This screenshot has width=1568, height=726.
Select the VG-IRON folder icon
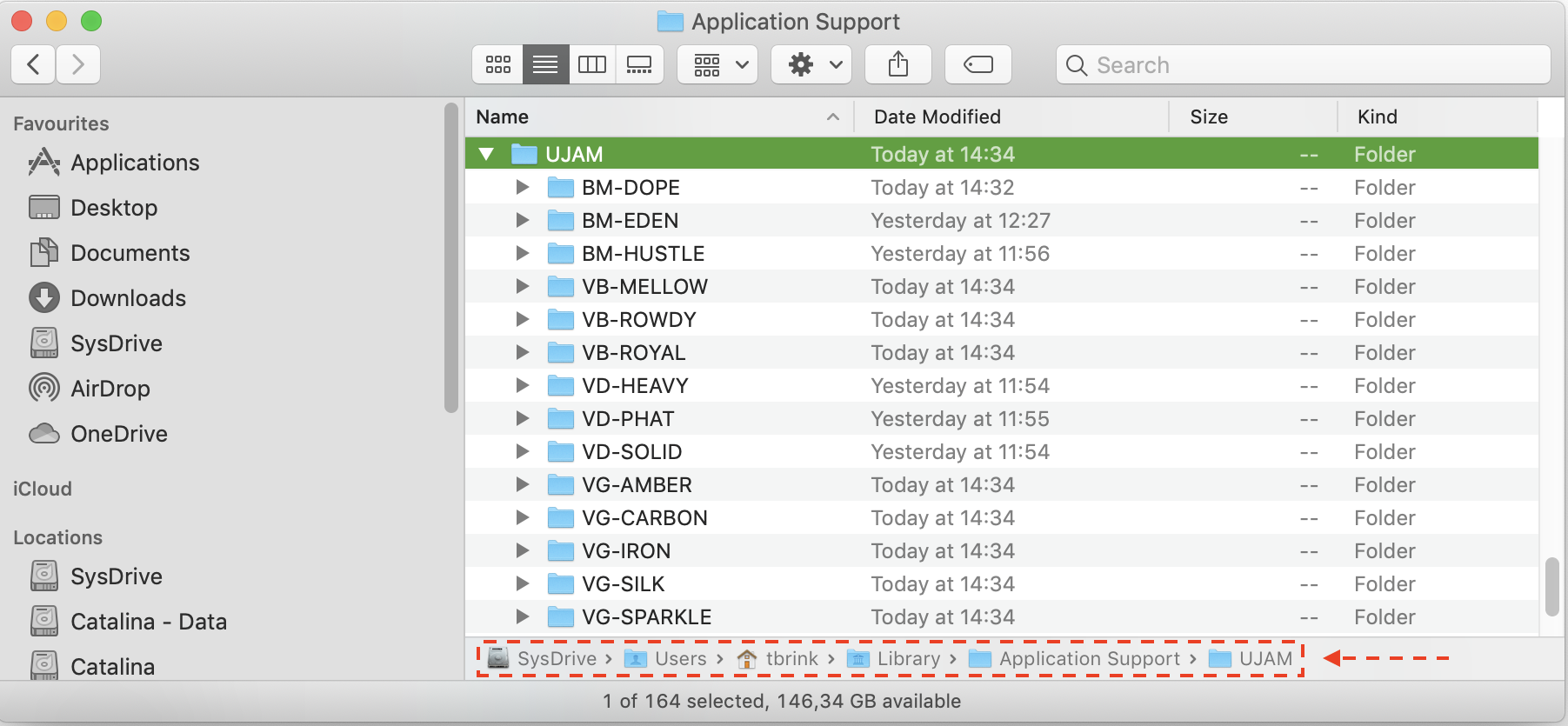561,550
